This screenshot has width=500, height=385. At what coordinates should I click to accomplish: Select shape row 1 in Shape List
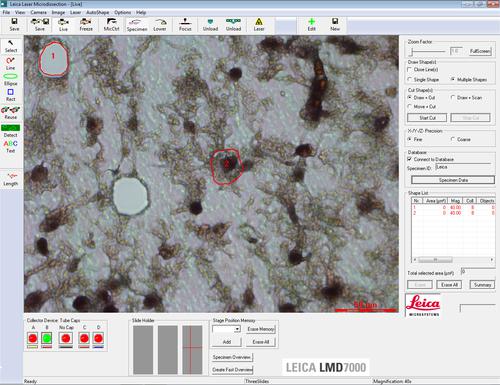coord(453,207)
